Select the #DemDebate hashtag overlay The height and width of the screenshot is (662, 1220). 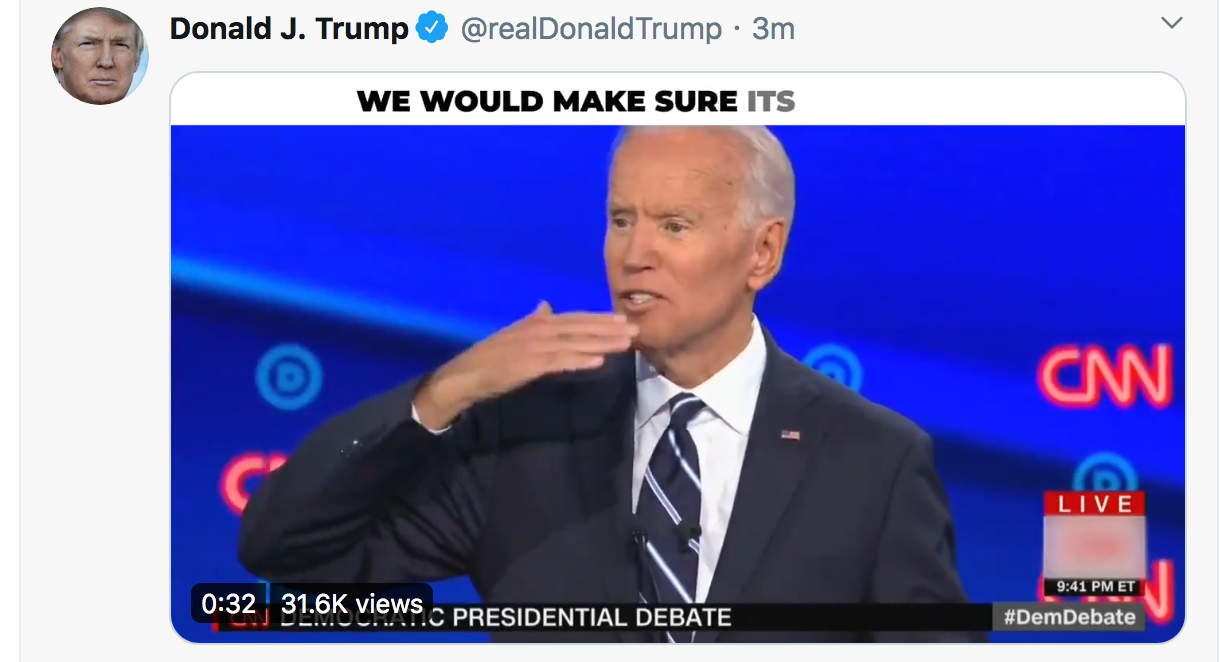click(x=1071, y=617)
